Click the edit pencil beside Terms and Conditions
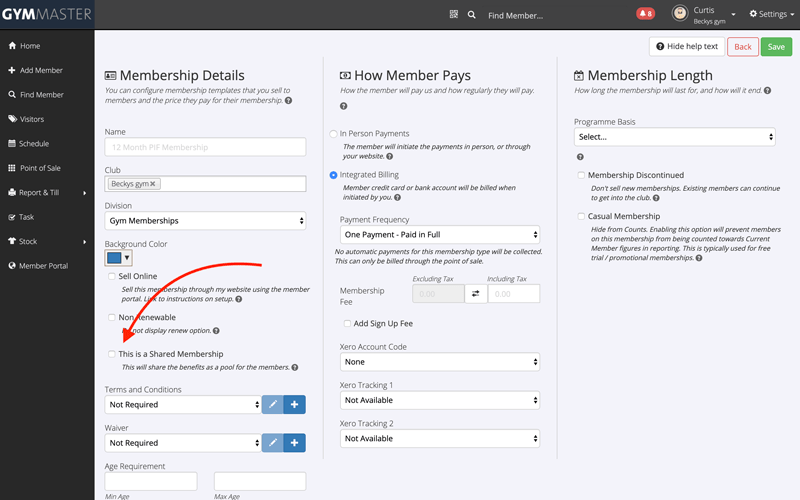800x500 pixels. click(271, 404)
